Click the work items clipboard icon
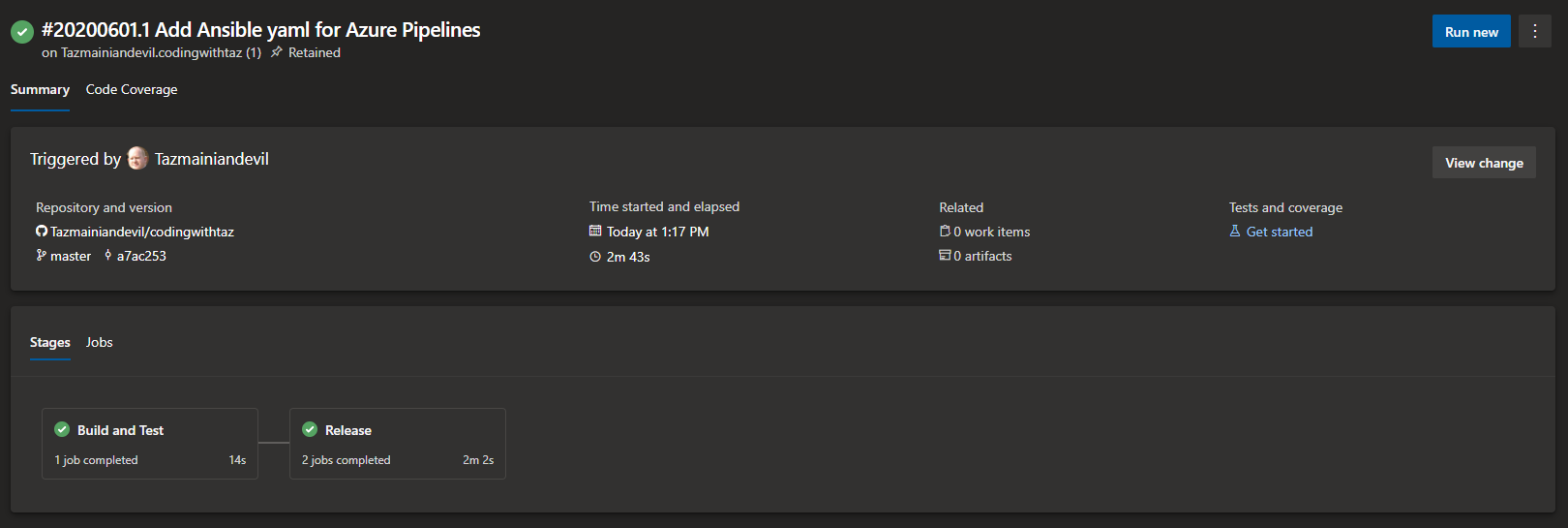 [x=945, y=232]
